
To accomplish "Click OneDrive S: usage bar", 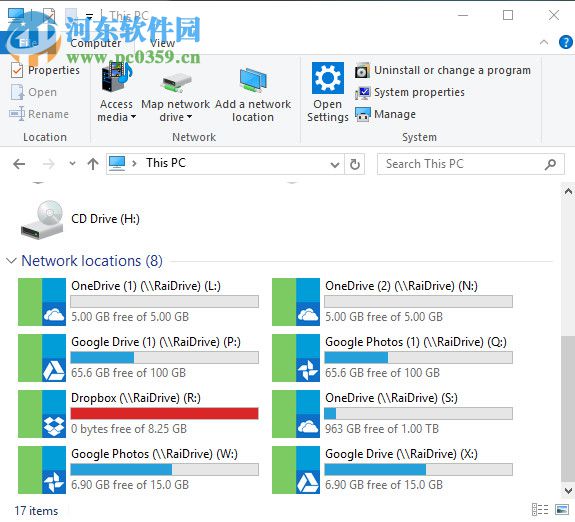I will [x=418, y=413].
